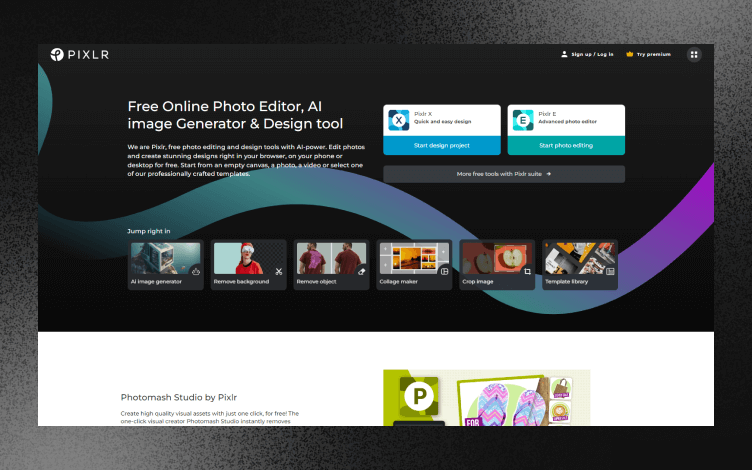Click the Pixlr E app icon
This screenshot has width=752, height=470.
pyautogui.click(x=523, y=120)
